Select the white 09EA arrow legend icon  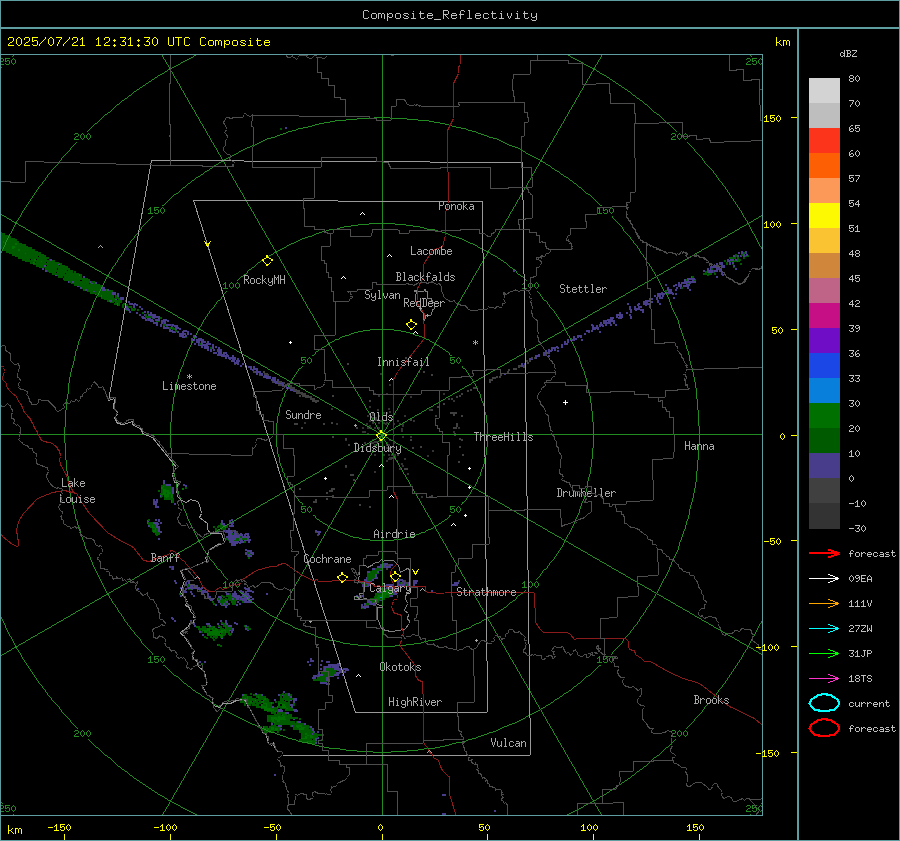click(x=824, y=579)
